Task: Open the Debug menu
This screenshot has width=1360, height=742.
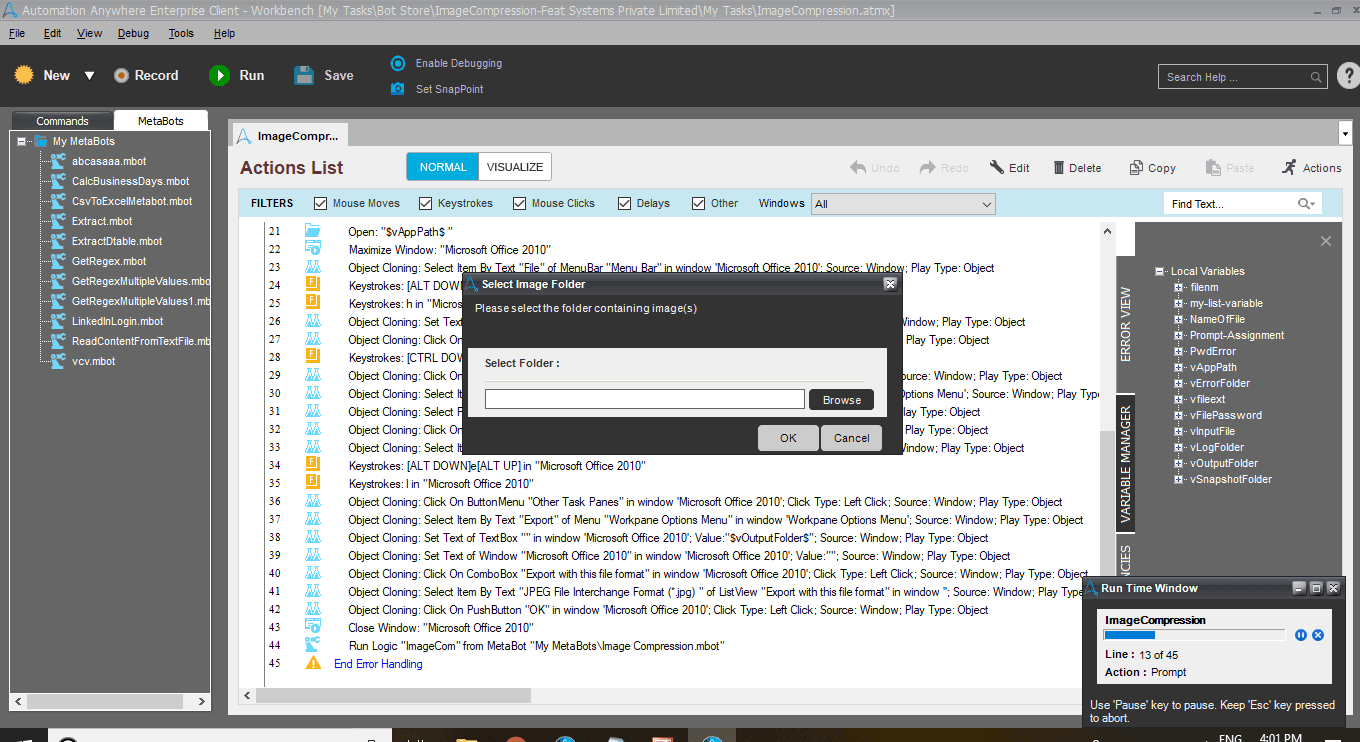Action: click(133, 33)
